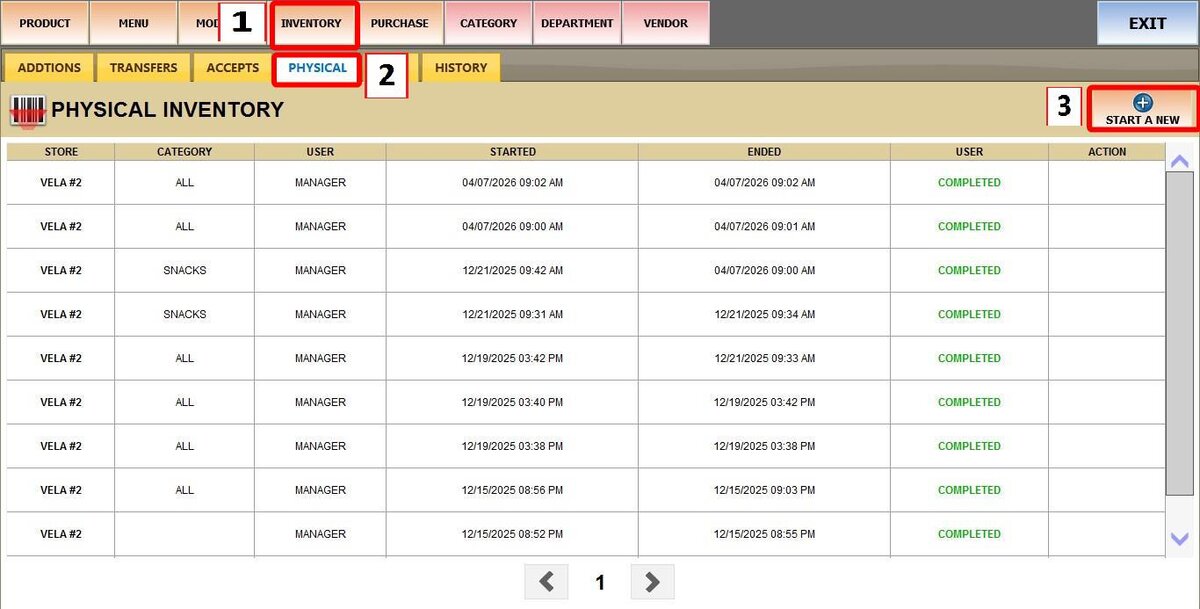The width and height of the screenshot is (1200, 609).
Task: Click the ACTION column header
Action: (x=1107, y=152)
